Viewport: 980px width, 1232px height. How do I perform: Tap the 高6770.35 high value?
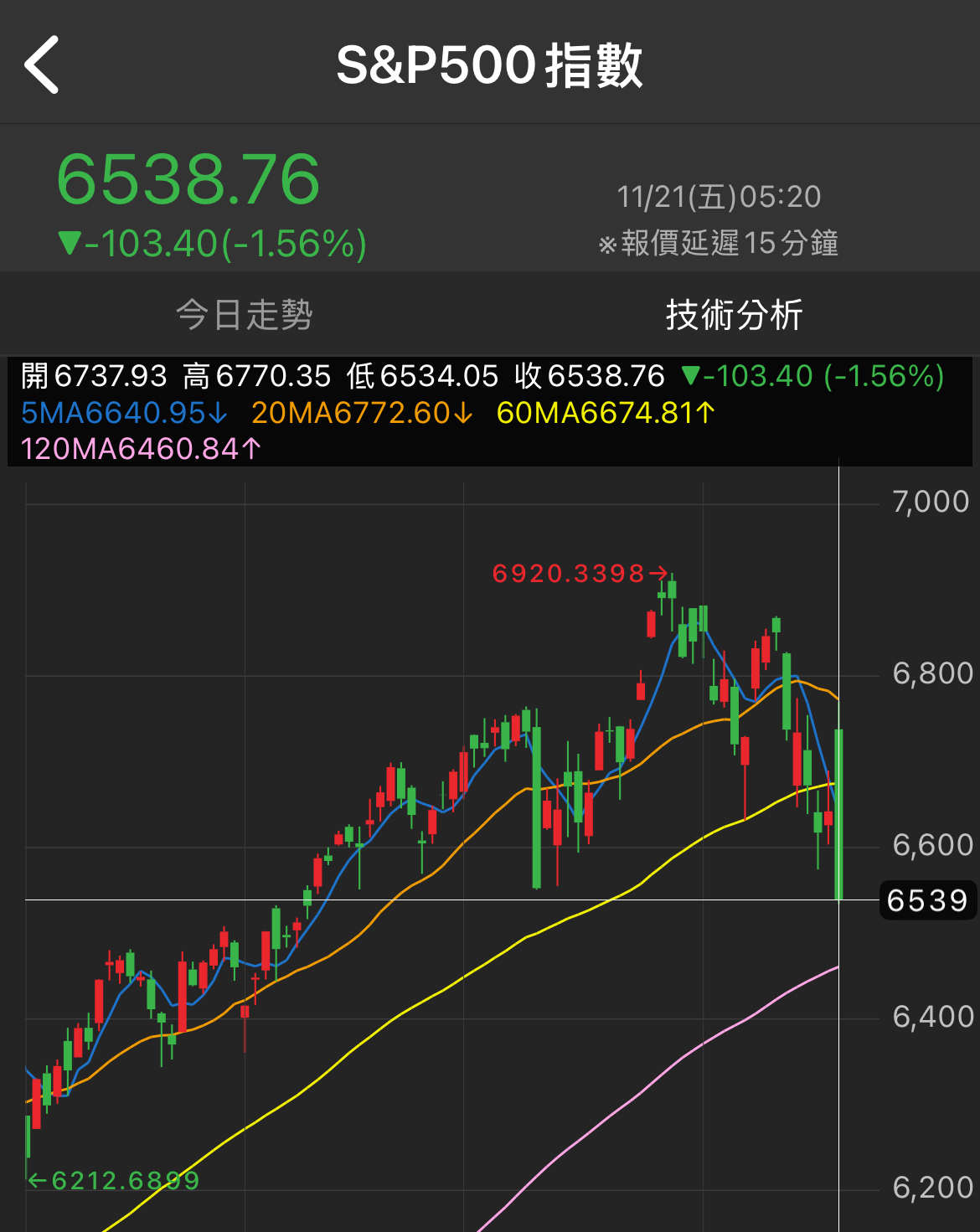[257, 376]
